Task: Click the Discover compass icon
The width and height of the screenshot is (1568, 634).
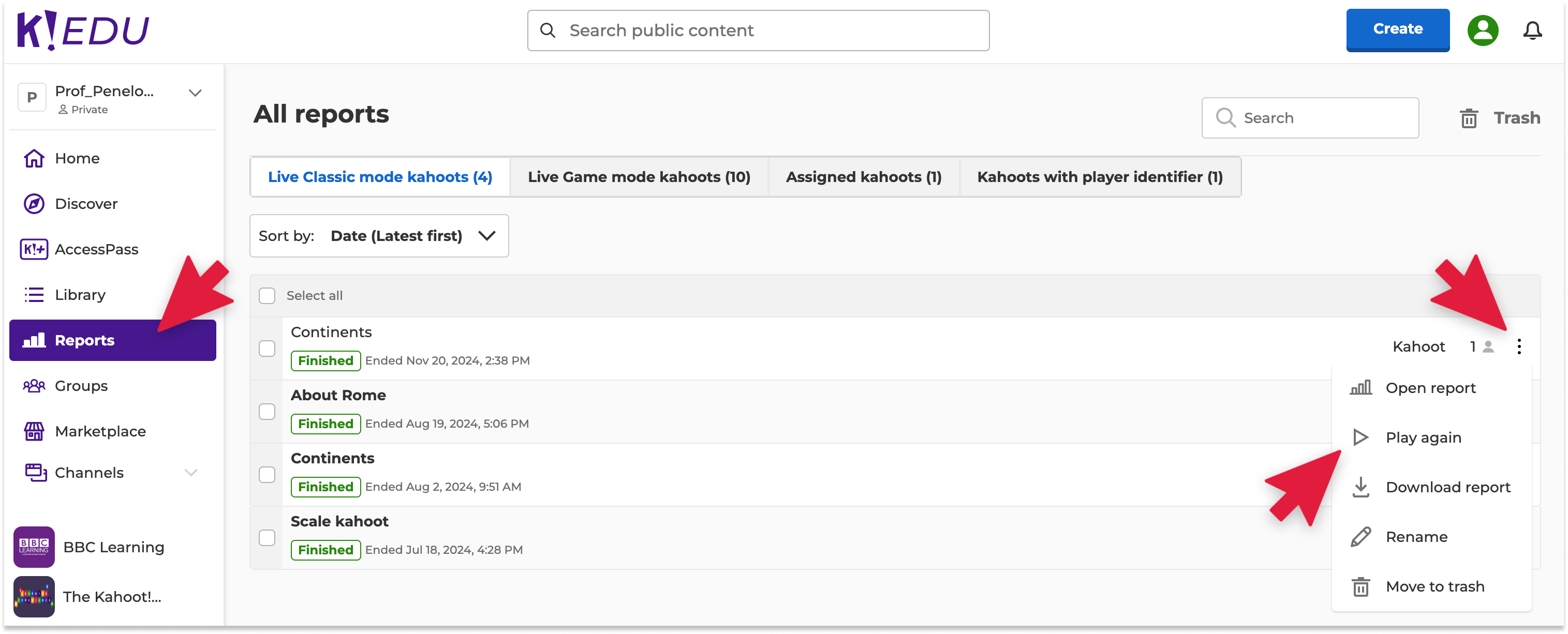Action: (x=34, y=204)
